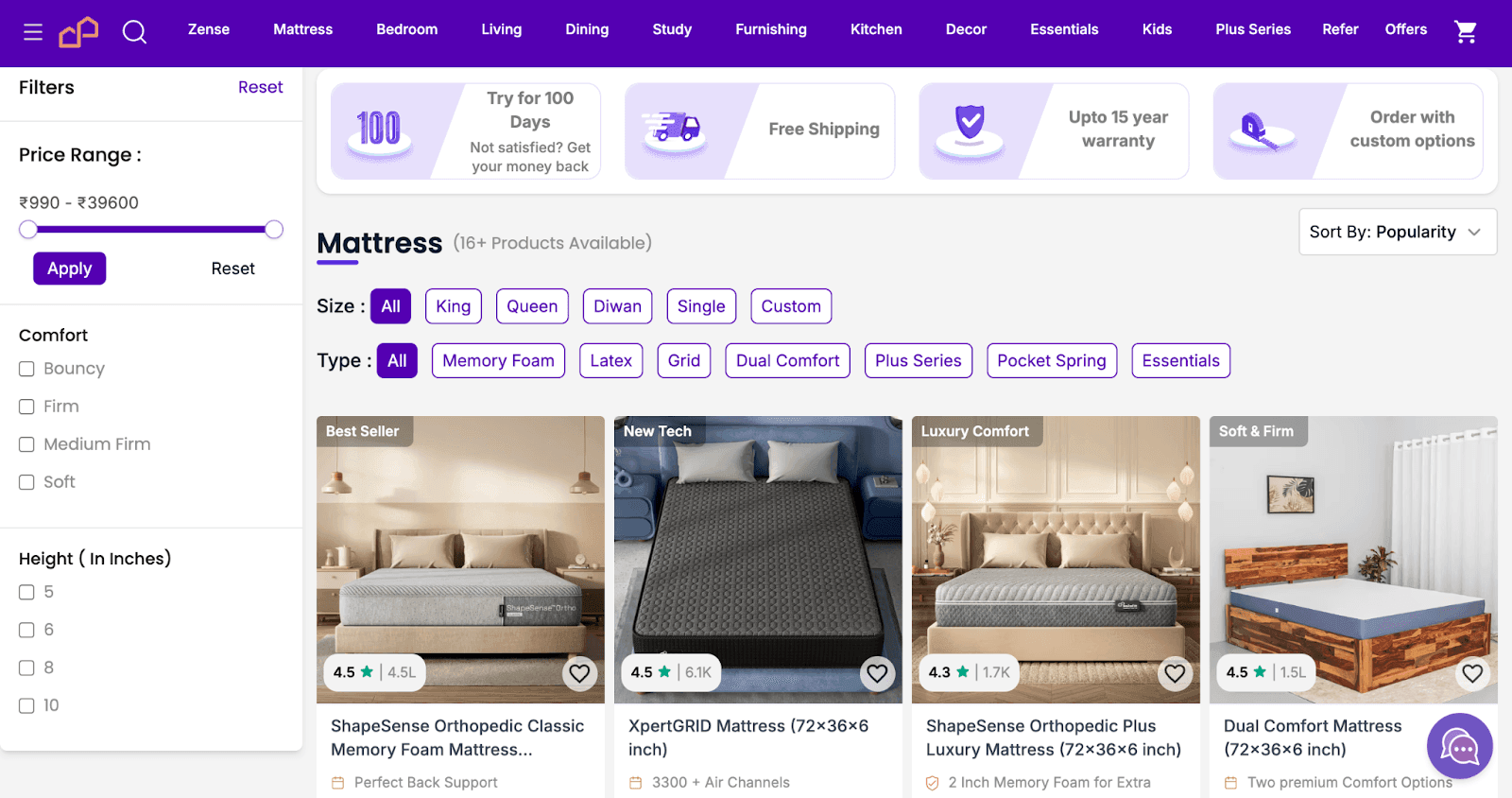Reset all filters
This screenshot has width=1512, height=798.
pyautogui.click(x=261, y=86)
